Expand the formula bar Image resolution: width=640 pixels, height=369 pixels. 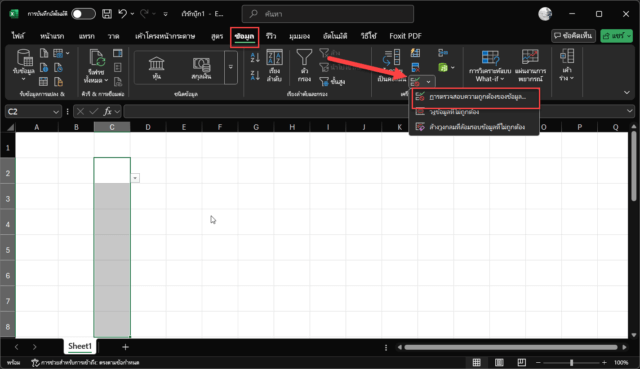click(x=630, y=111)
